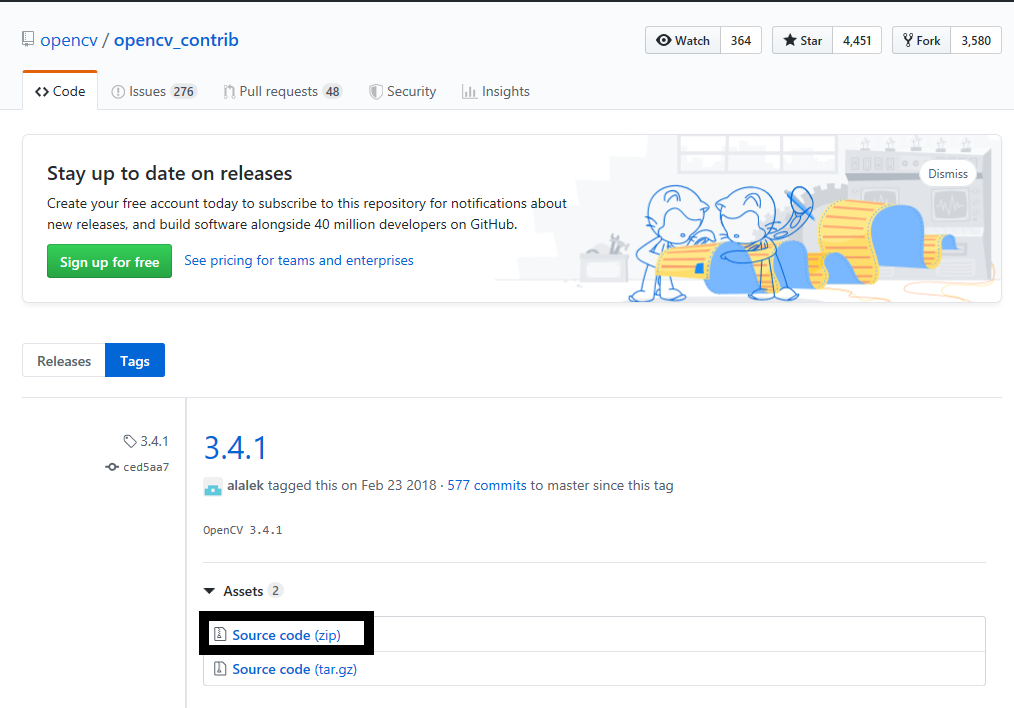The height and width of the screenshot is (708, 1014).
Task: Click the eye icon in Watch button
Action: (663, 40)
